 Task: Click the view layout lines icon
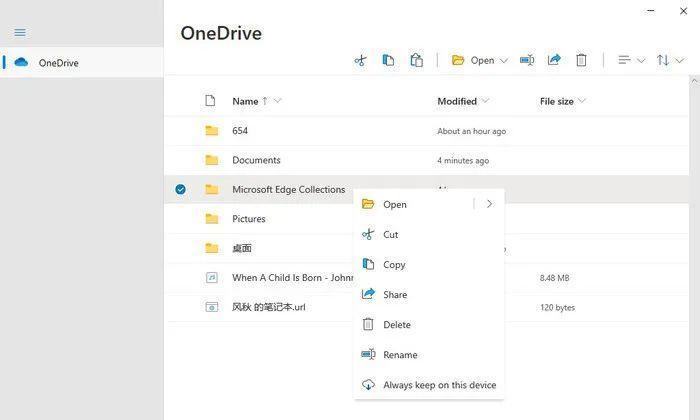click(x=625, y=60)
